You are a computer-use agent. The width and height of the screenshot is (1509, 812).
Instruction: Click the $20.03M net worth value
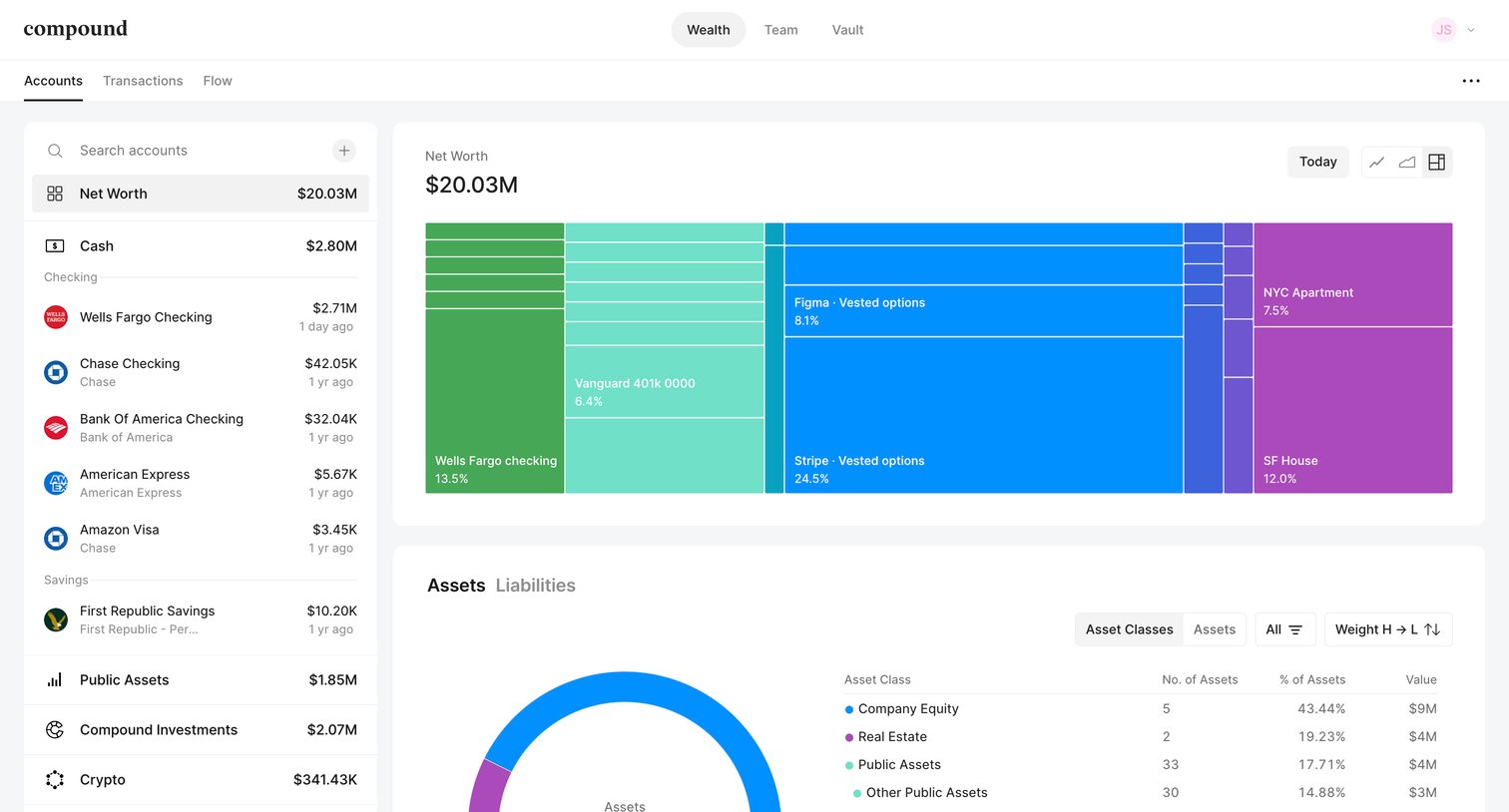point(471,185)
